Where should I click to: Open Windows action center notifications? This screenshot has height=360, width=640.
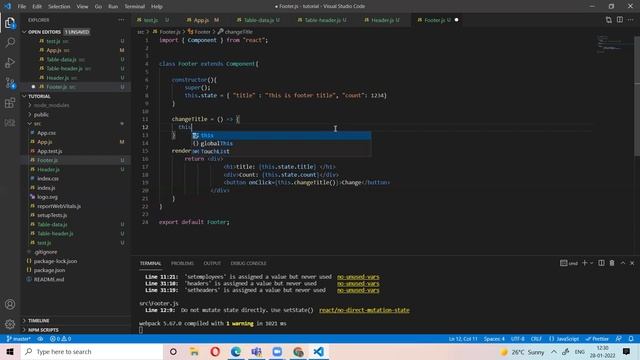click(x=626, y=351)
